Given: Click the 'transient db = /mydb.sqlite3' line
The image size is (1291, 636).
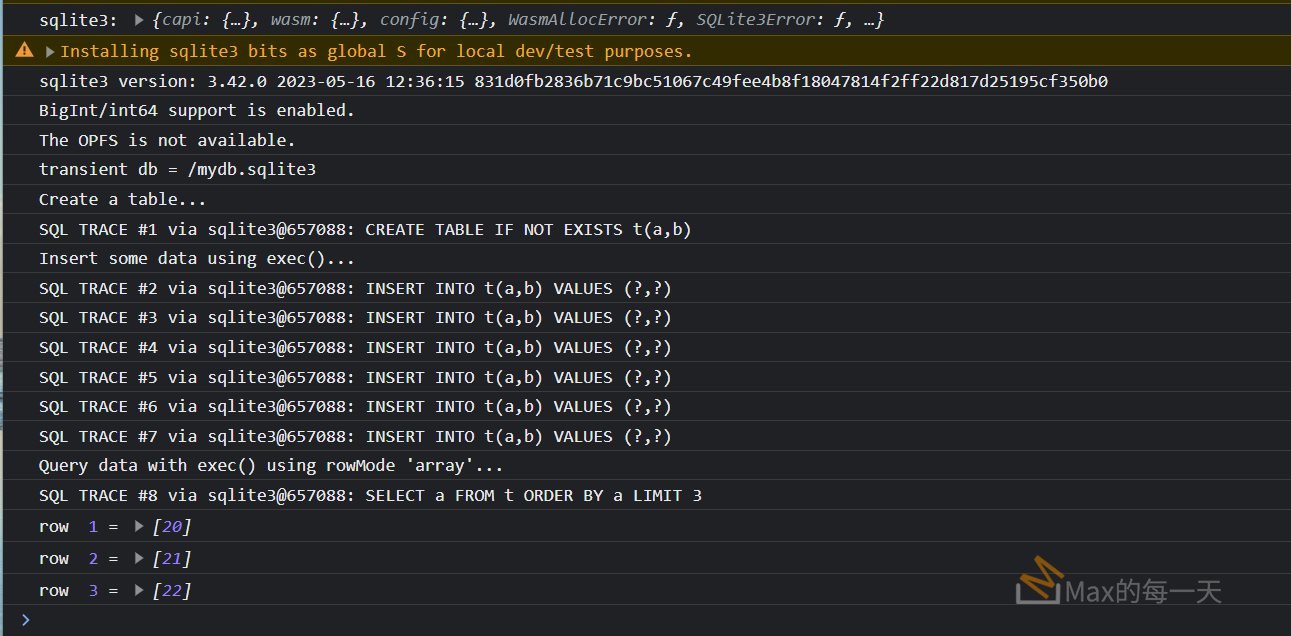Looking at the screenshot, I should click(177, 169).
